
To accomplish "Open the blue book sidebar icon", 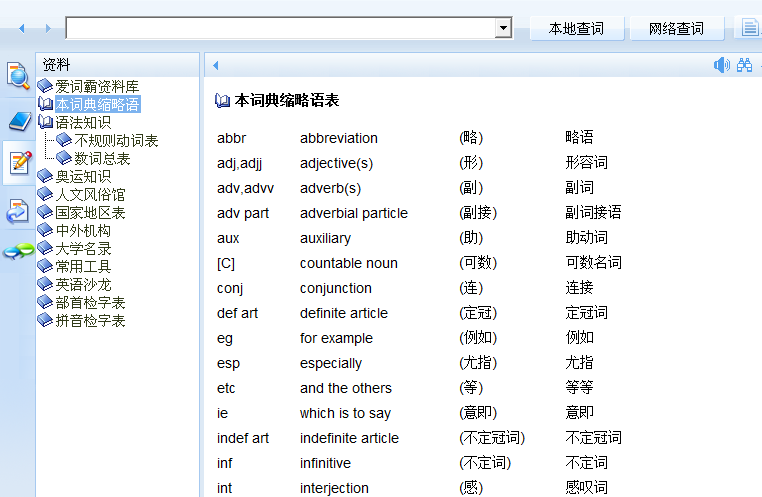I will pos(18,121).
